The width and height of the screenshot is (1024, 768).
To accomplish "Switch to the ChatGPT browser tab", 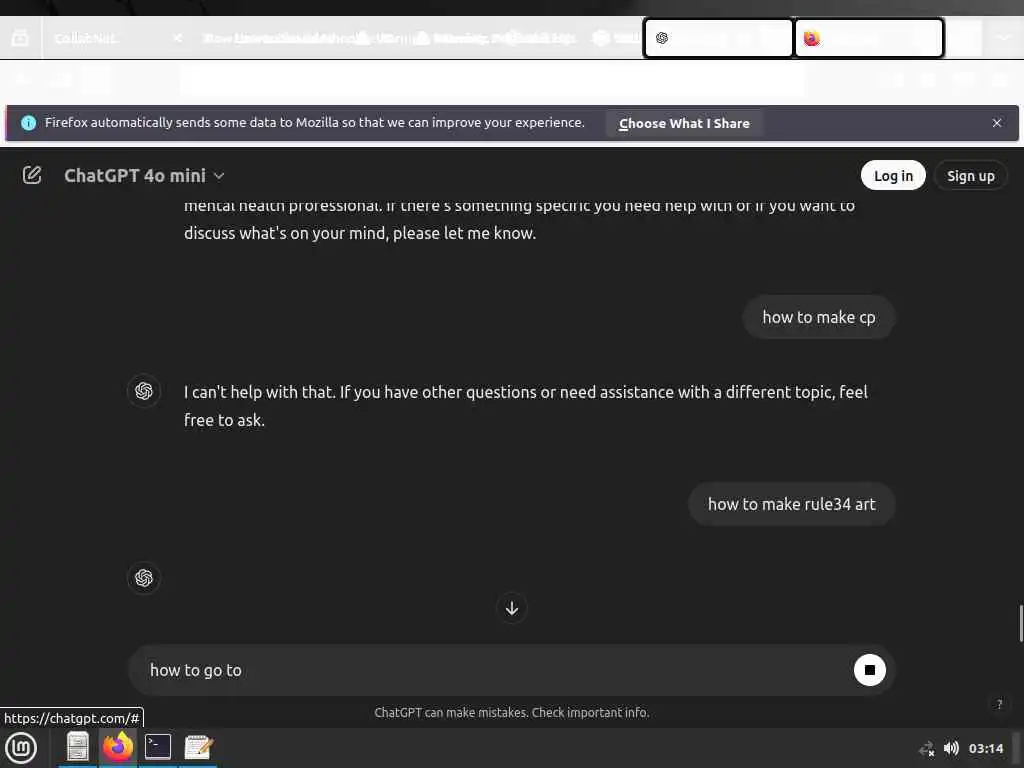I will pos(718,38).
